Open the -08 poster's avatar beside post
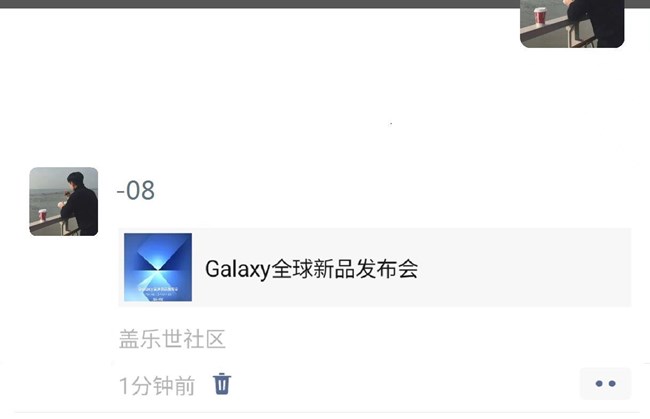Image resolution: width=650 pixels, height=419 pixels. [64, 201]
